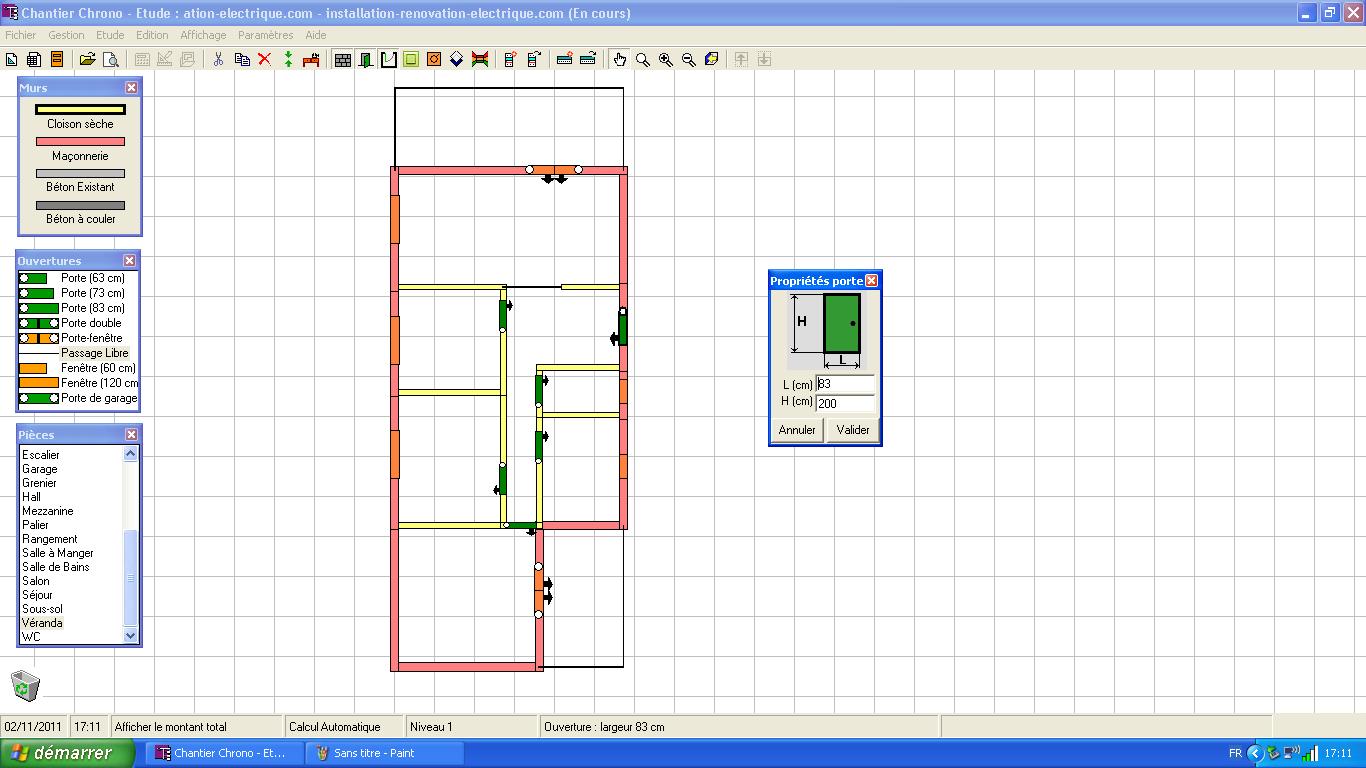Click the yellow arrow on blue page icon

(x=712, y=59)
